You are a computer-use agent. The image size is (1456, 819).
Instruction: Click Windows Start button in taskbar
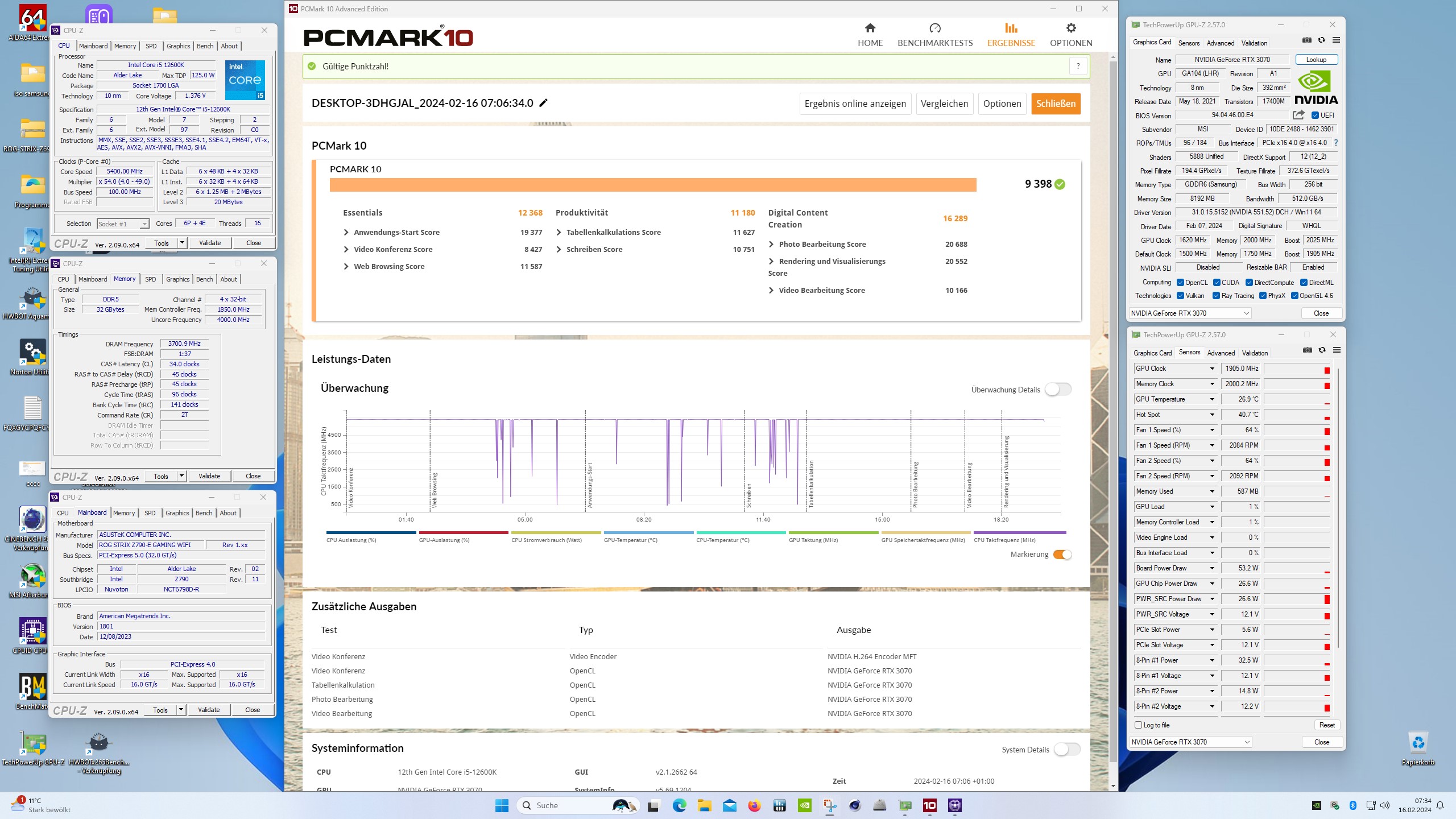click(x=502, y=805)
